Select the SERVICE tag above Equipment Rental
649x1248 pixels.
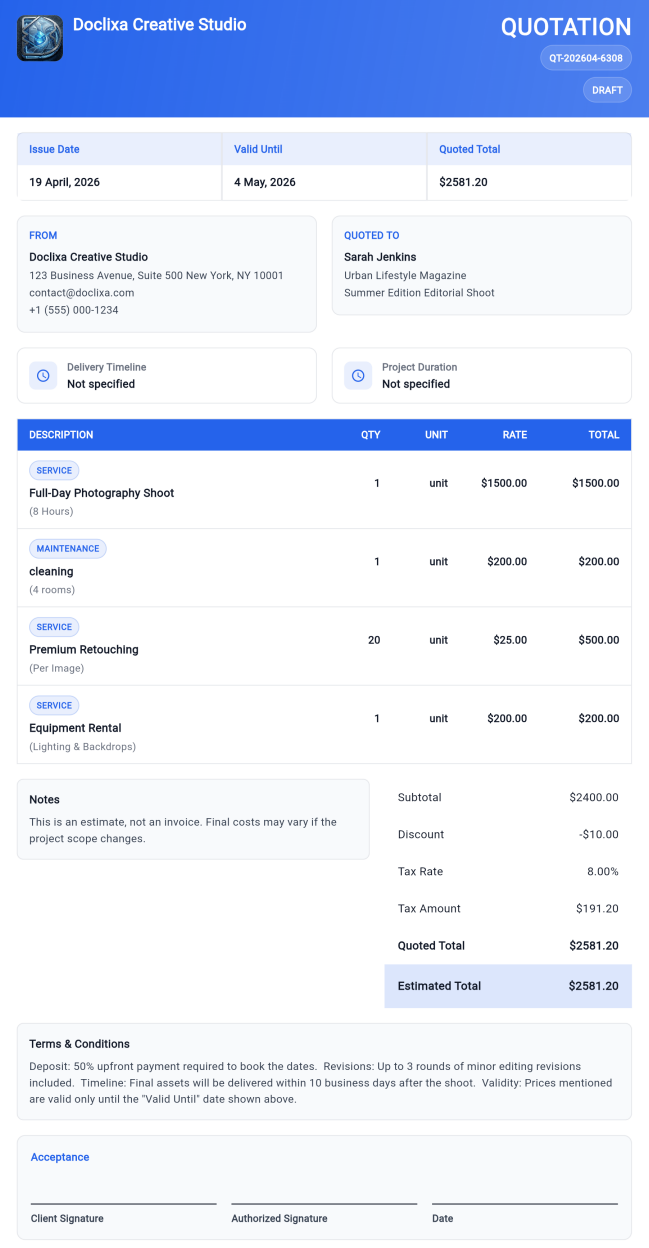[x=54, y=705]
